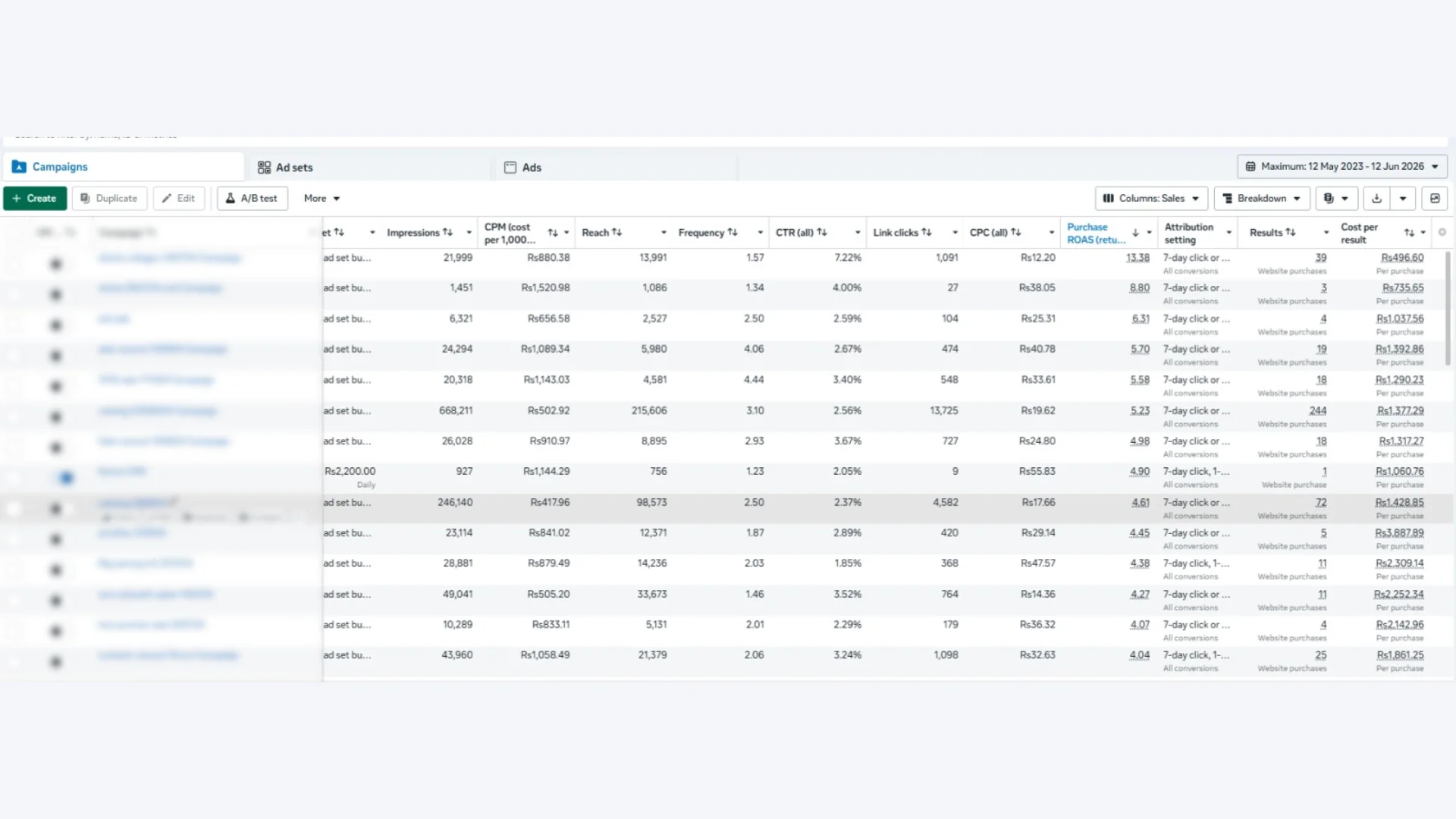Toggle the campaign with Rs2,200.00 daily budget
Screen dimensions: 1456x819
pyautogui.click(x=63, y=478)
